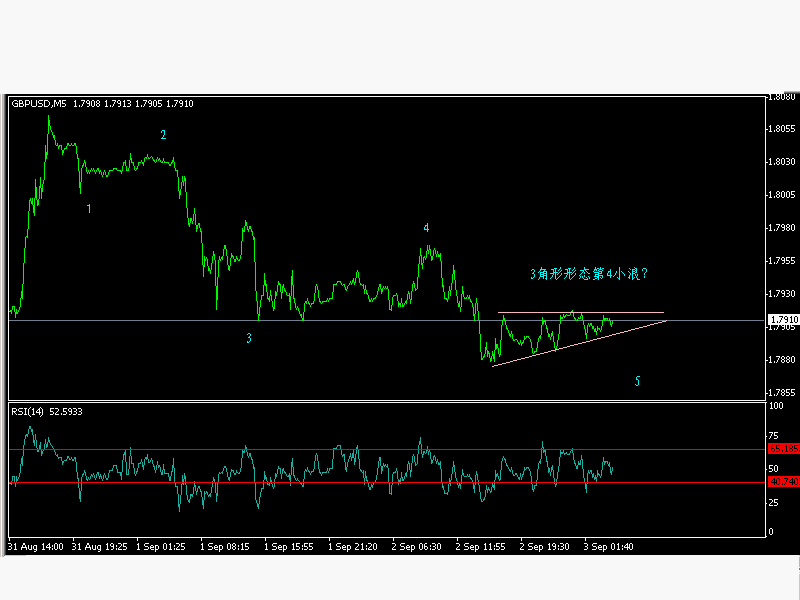800x600 pixels.
Task: Click the RSI scale value 75
Action: coord(773,436)
